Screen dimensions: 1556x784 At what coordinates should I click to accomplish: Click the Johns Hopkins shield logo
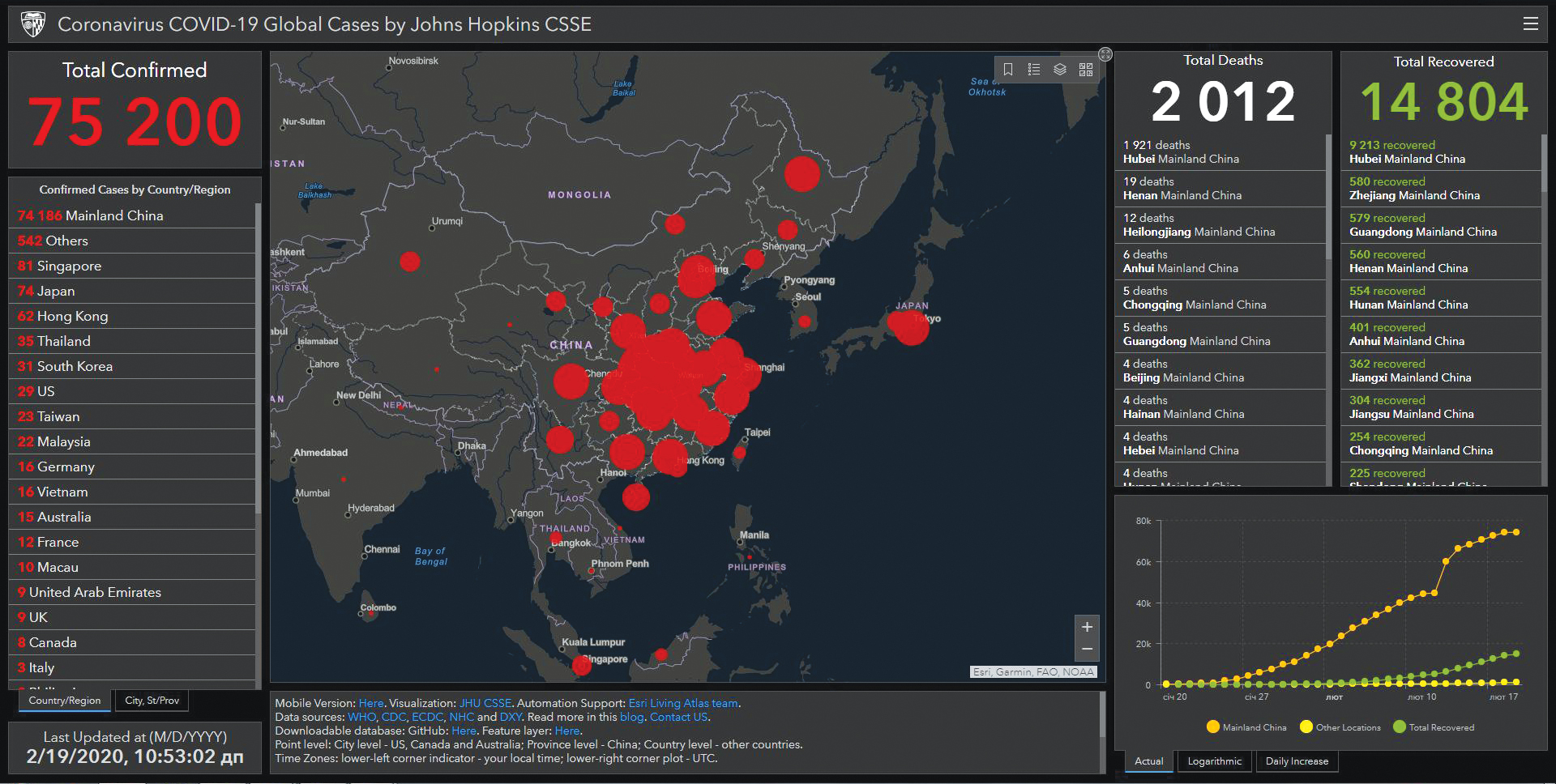[x=32, y=24]
